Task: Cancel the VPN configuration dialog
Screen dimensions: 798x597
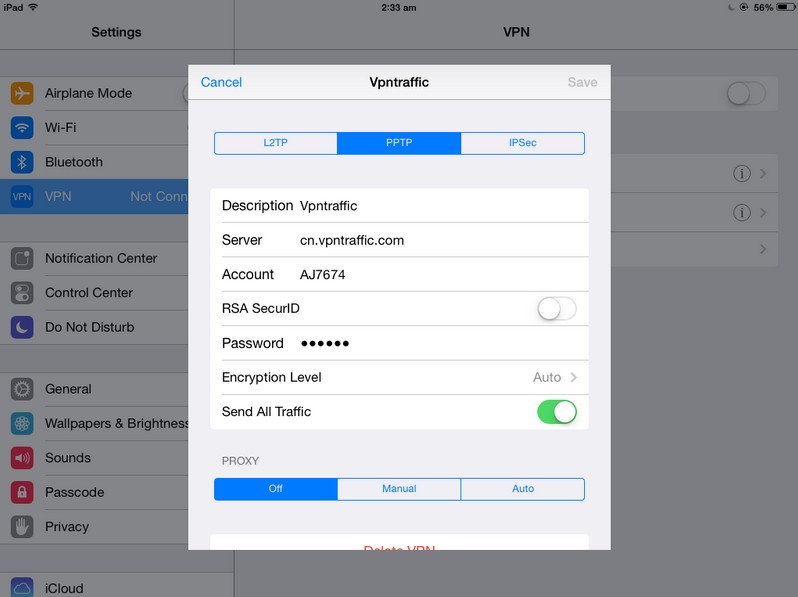Action: [x=221, y=82]
